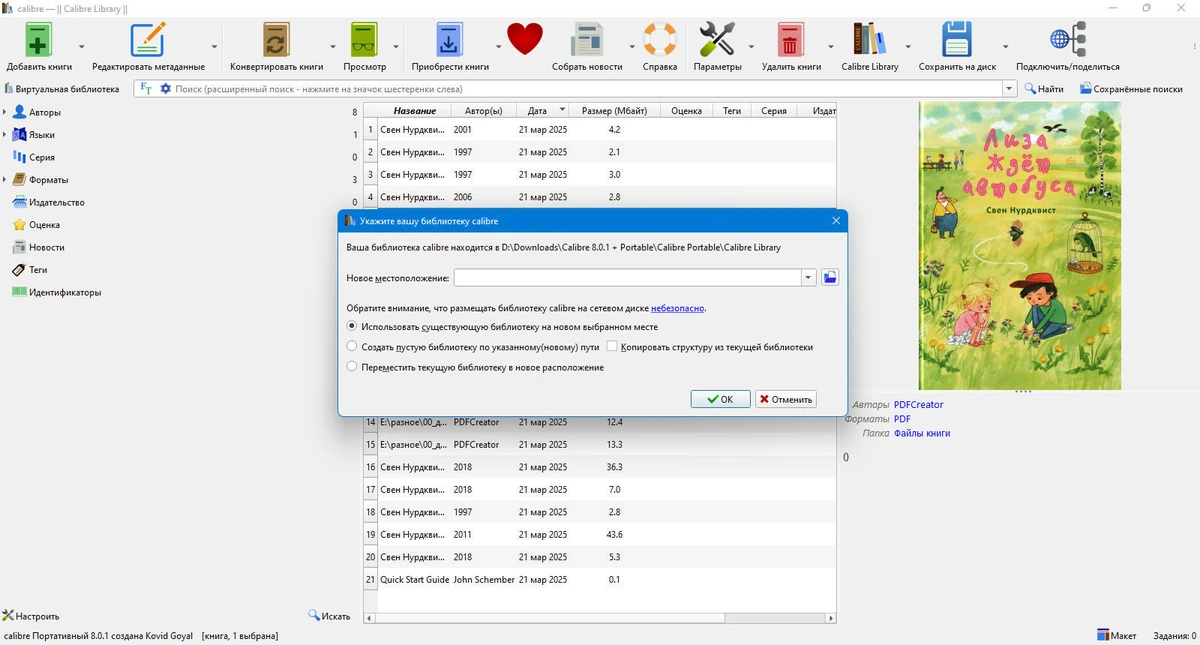Open dropdown arrow beside Добавить книги
1200x645 pixels.
click(x=82, y=47)
